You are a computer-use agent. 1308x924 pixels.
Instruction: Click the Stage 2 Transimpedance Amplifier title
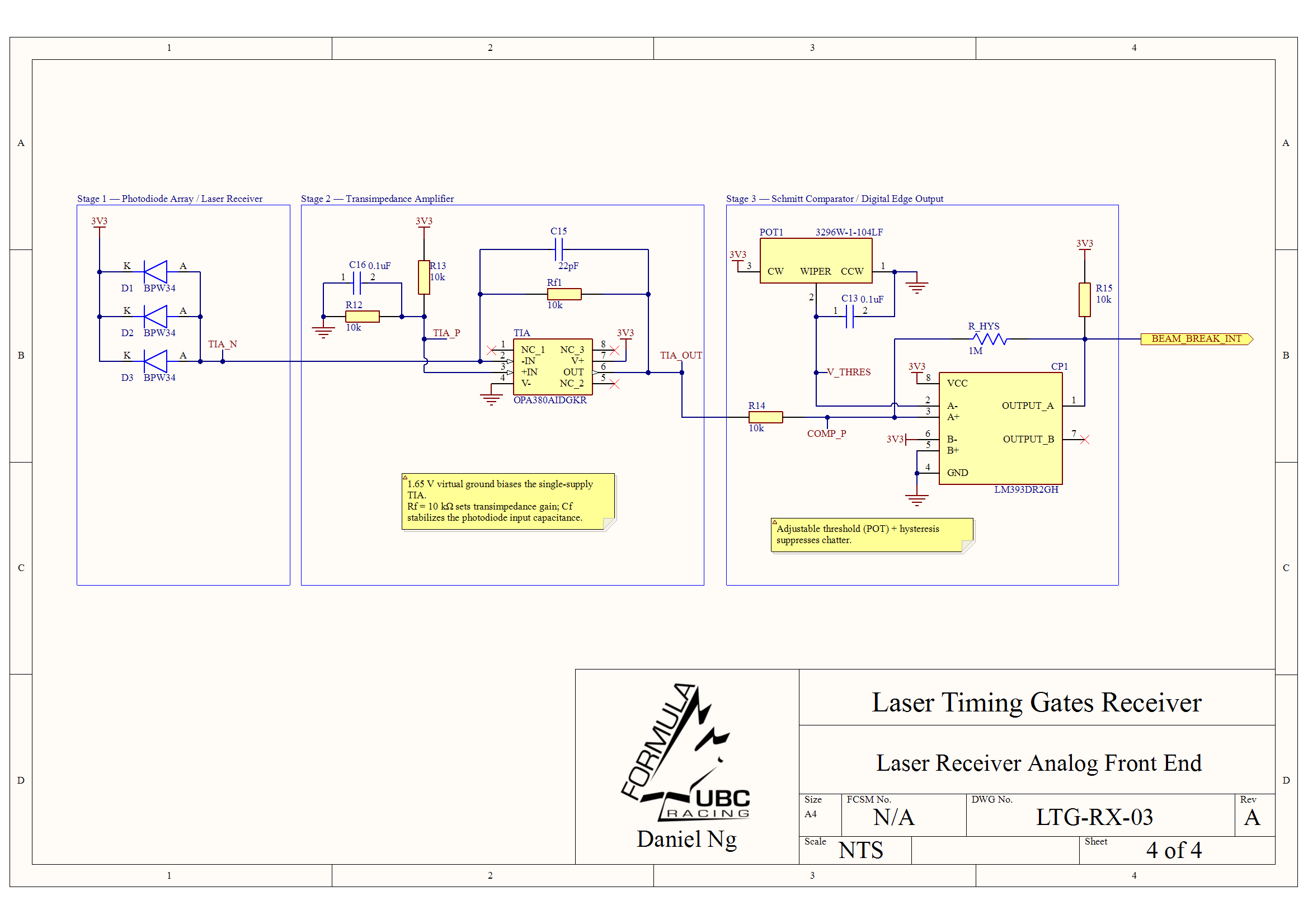click(x=377, y=198)
